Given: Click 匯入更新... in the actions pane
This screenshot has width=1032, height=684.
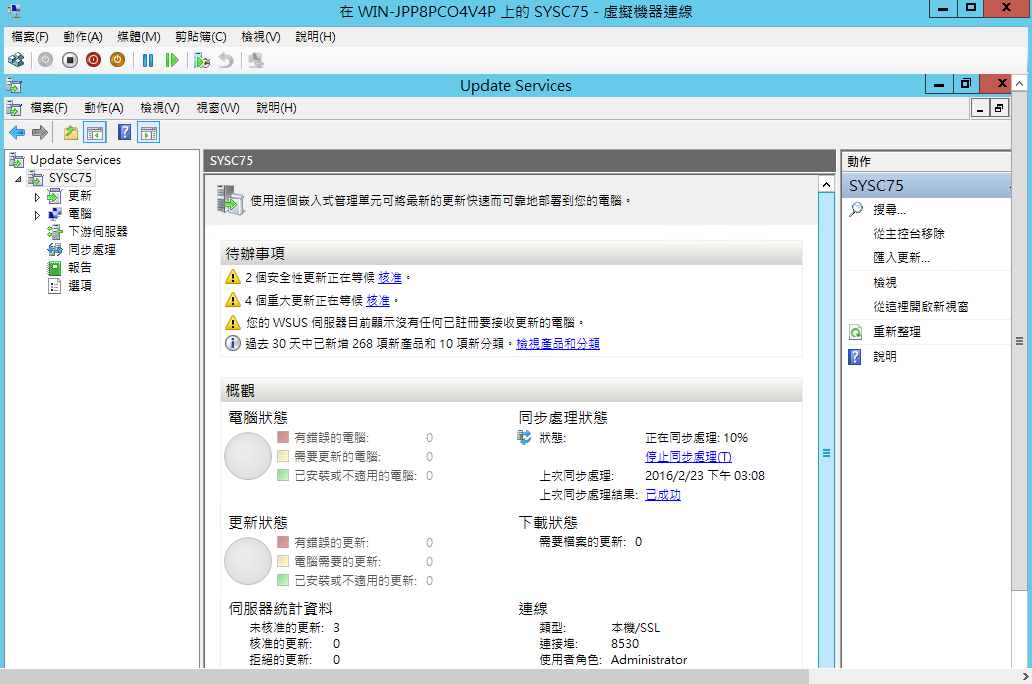Looking at the screenshot, I should [x=901, y=258].
